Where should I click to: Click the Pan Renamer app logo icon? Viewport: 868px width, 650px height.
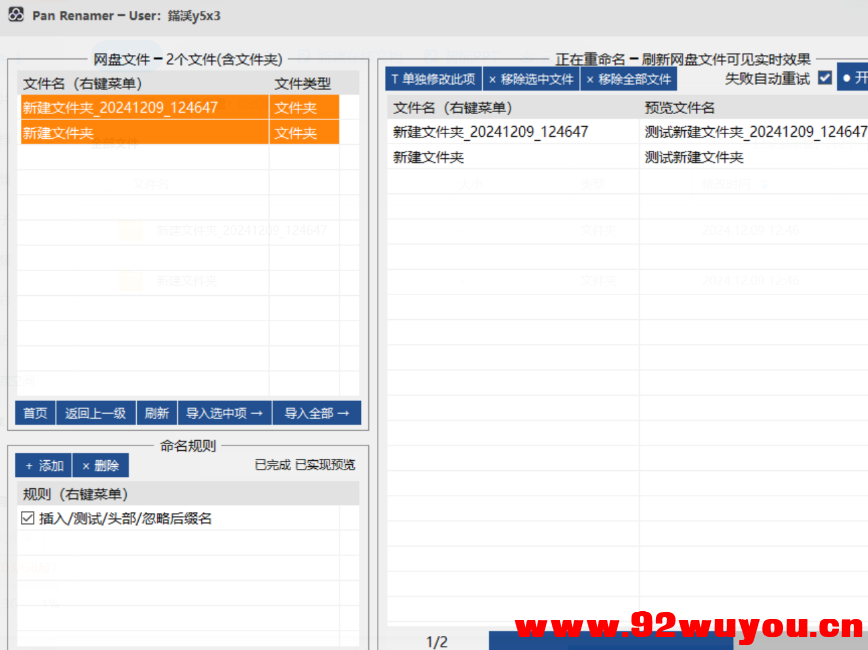coord(15,15)
